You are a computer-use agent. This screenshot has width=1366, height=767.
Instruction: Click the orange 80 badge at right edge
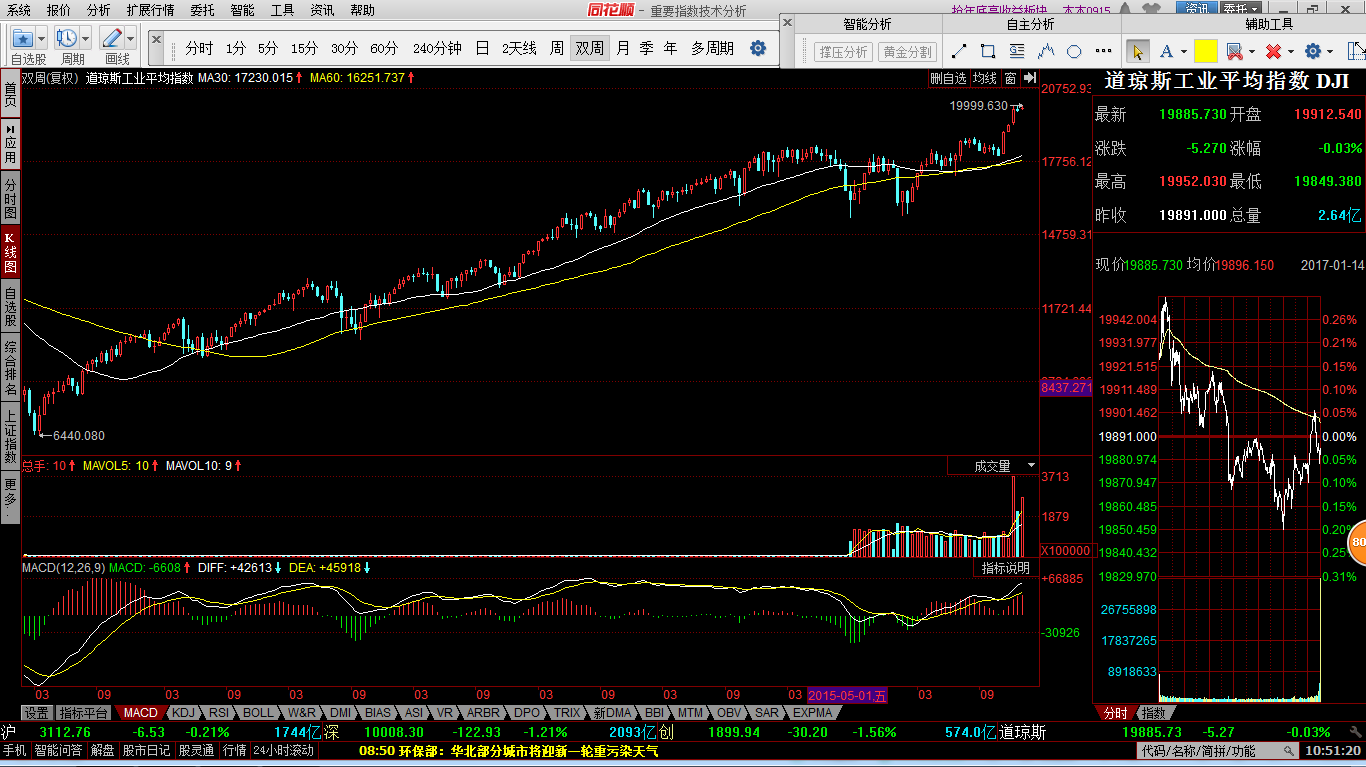[1357, 542]
